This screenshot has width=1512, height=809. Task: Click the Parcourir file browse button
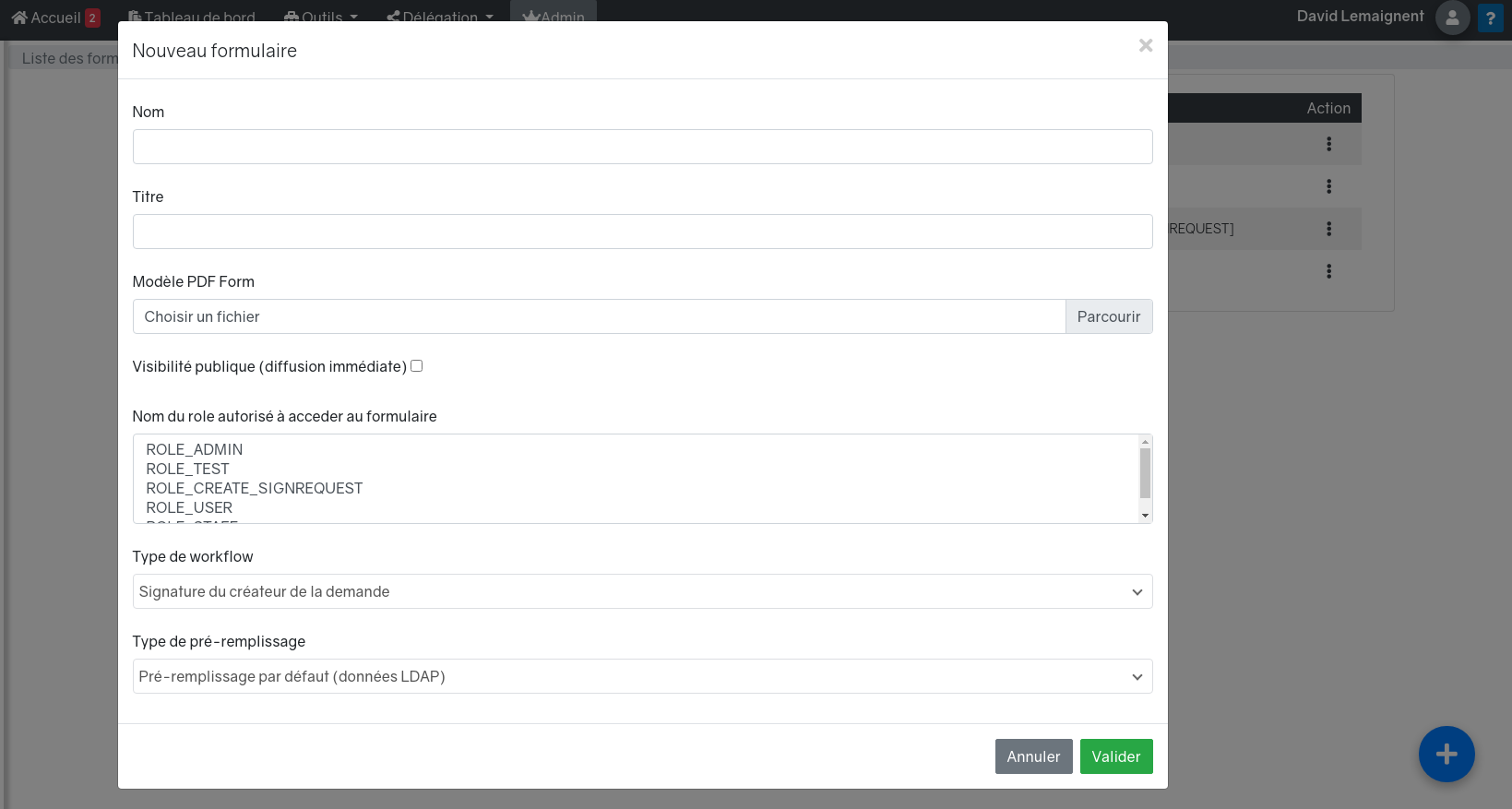point(1108,316)
